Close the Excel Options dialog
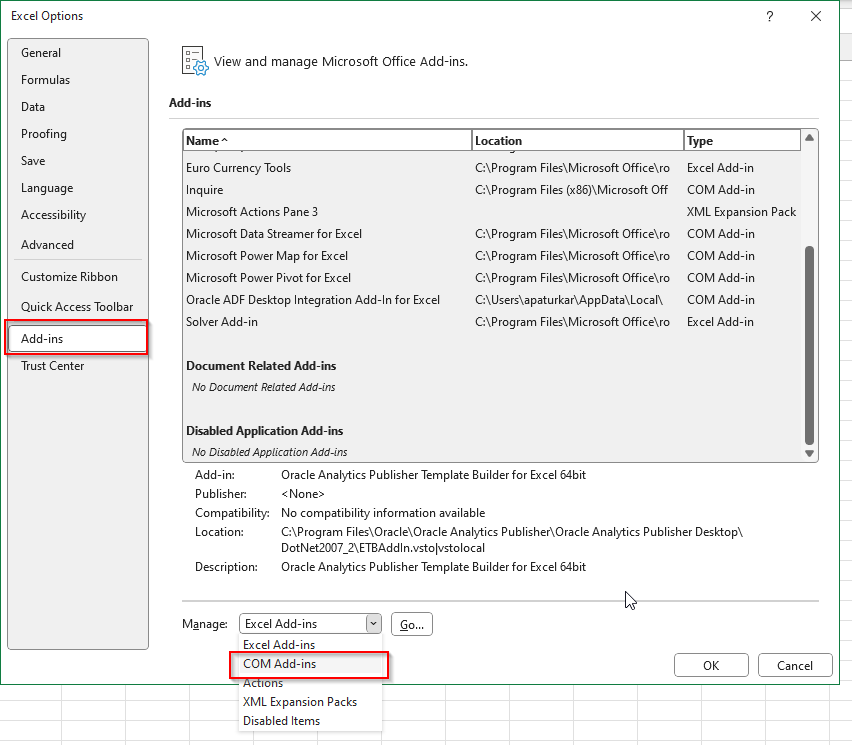 tap(816, 16)
